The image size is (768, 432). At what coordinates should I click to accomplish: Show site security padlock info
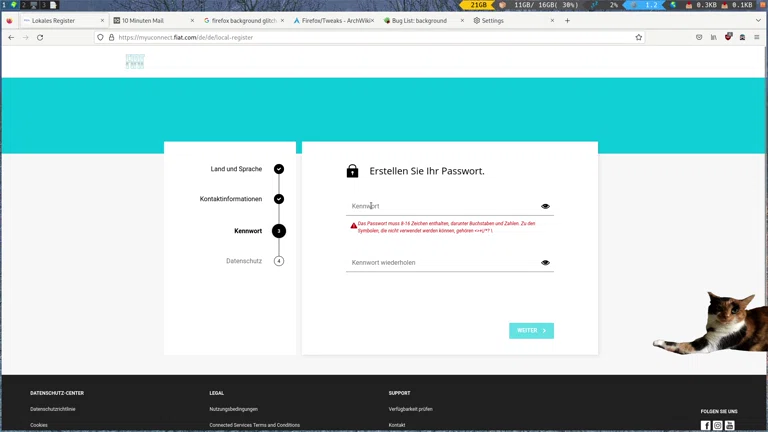tap(112, 37)
